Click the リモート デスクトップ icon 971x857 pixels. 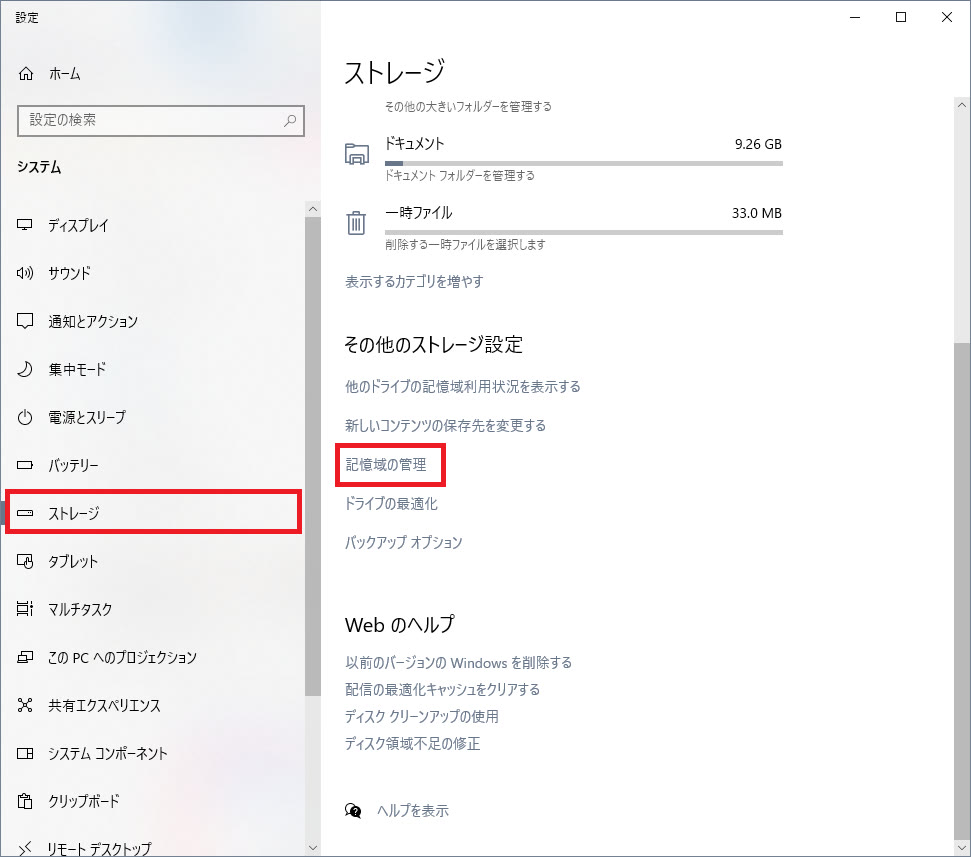(x=25, y=848)
